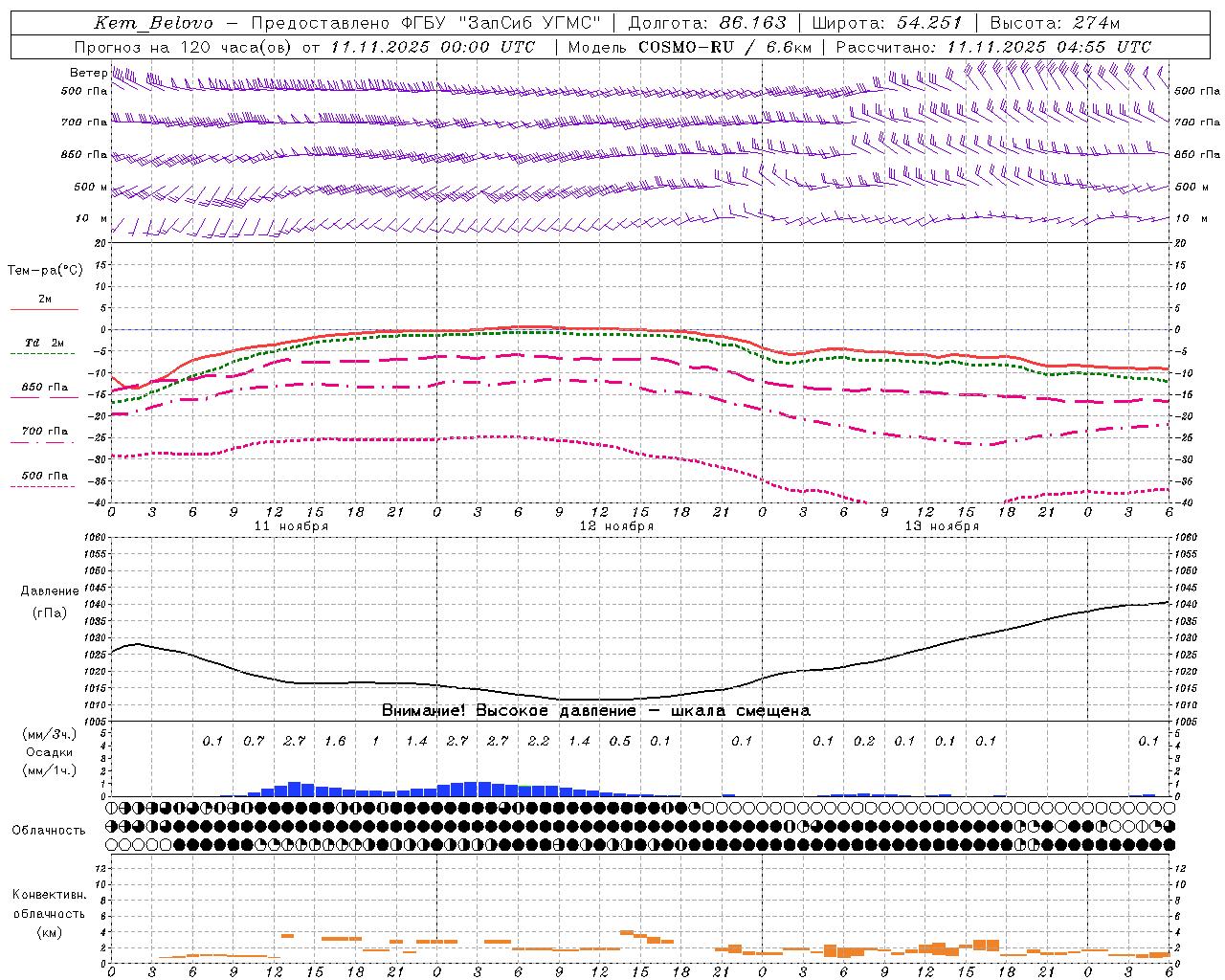
Task: Click the Td 2м dew point legend entry
Action: coord(44,343)
